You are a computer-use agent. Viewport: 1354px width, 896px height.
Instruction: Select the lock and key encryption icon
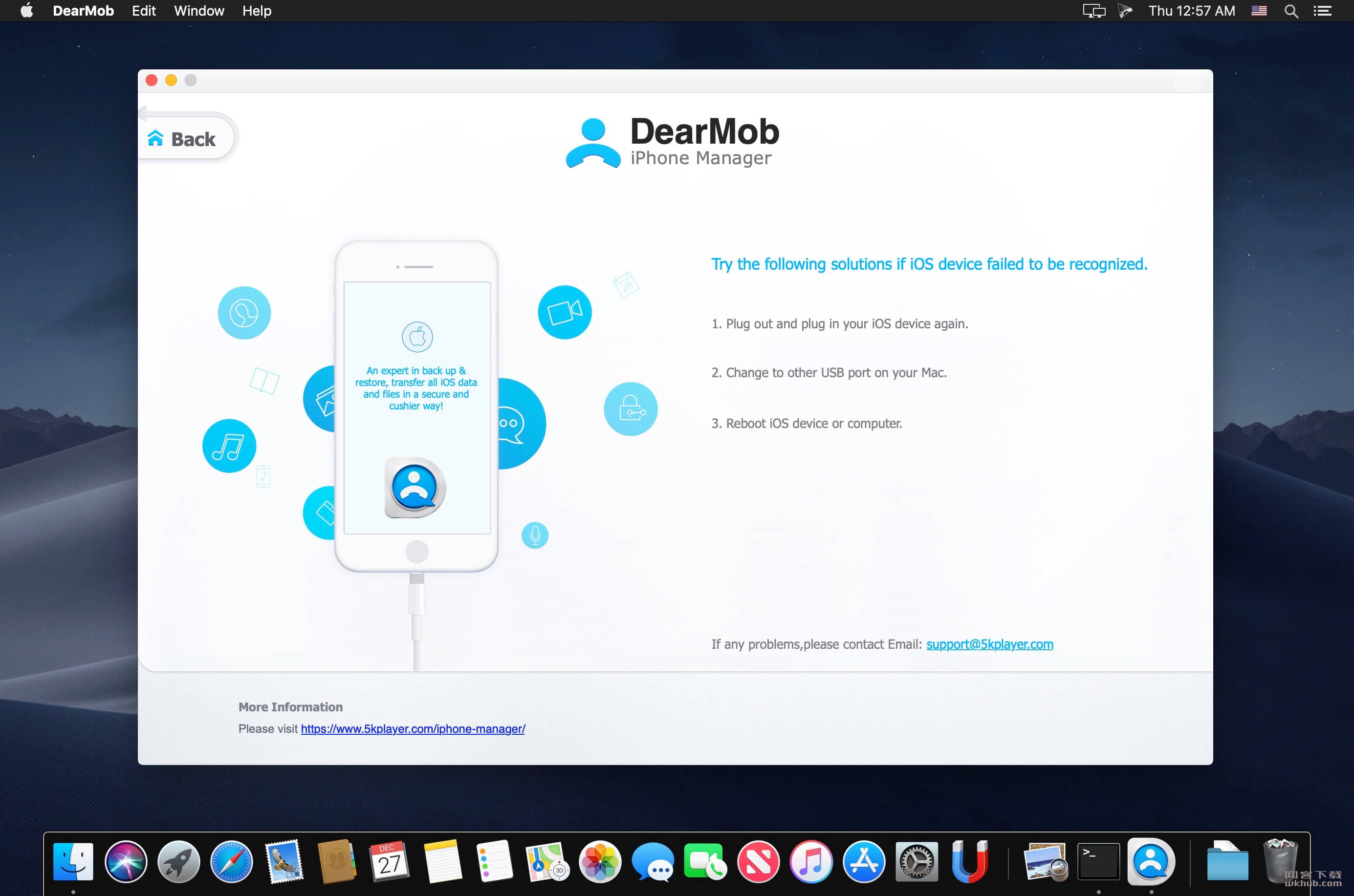[631, 408]
